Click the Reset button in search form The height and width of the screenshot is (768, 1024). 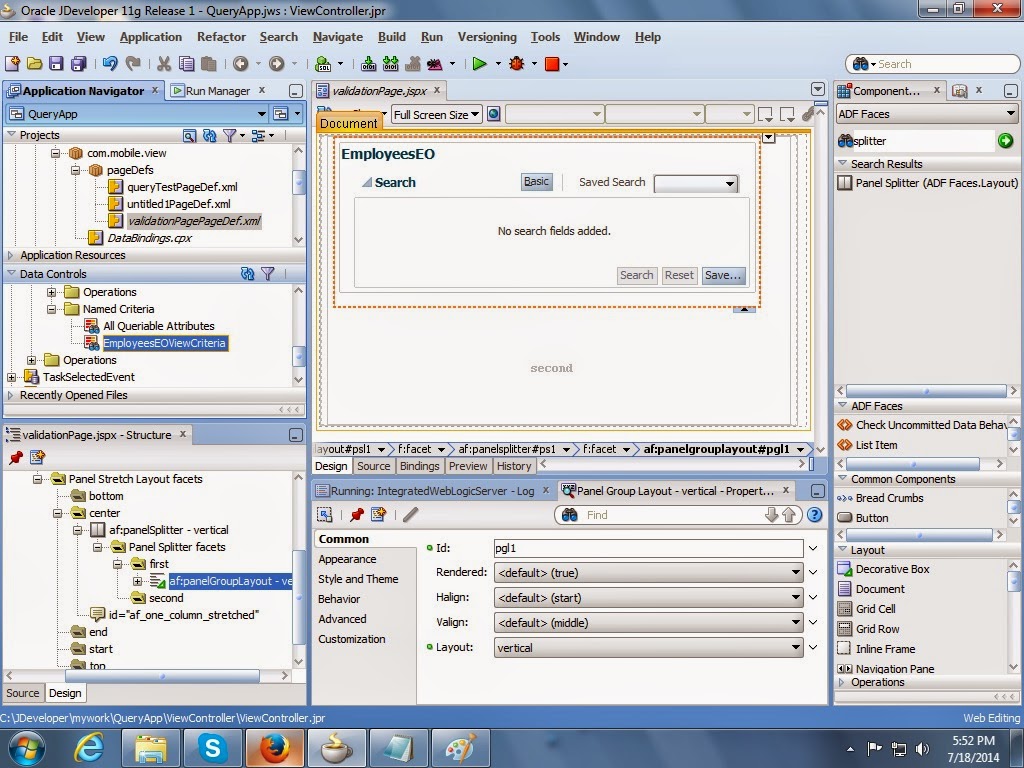coord(679,275)
